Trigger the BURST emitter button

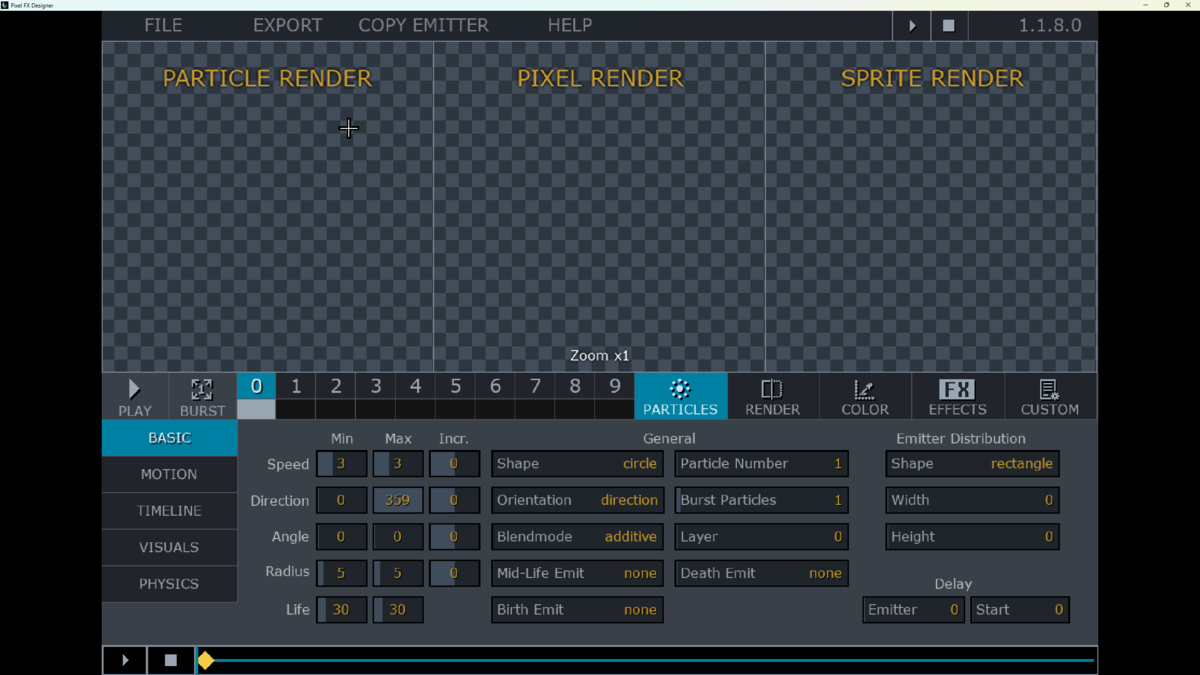click(x=202, y=397)
